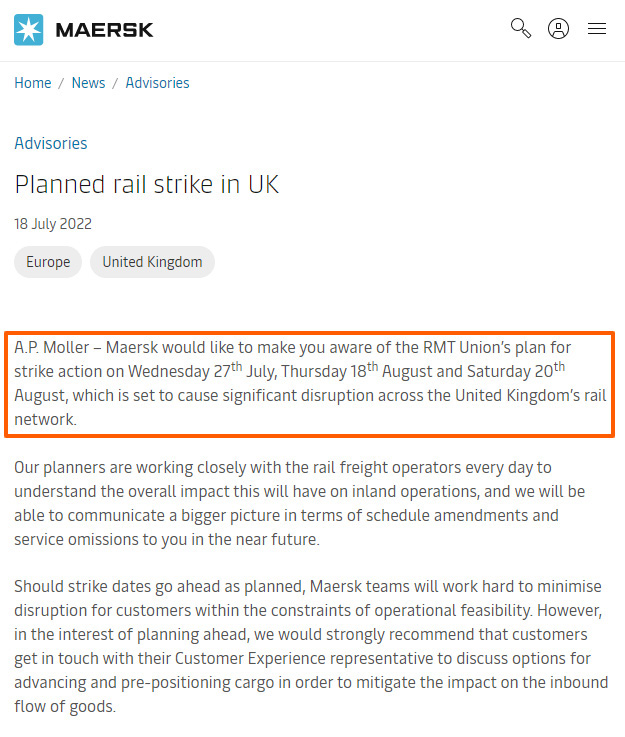Click the MAERSK wordmark text
The image size is (625, 737).
tap(104, 30)
